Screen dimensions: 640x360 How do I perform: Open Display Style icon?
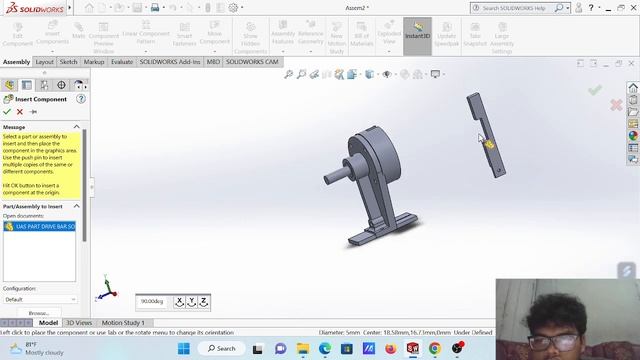click(369, 74)
